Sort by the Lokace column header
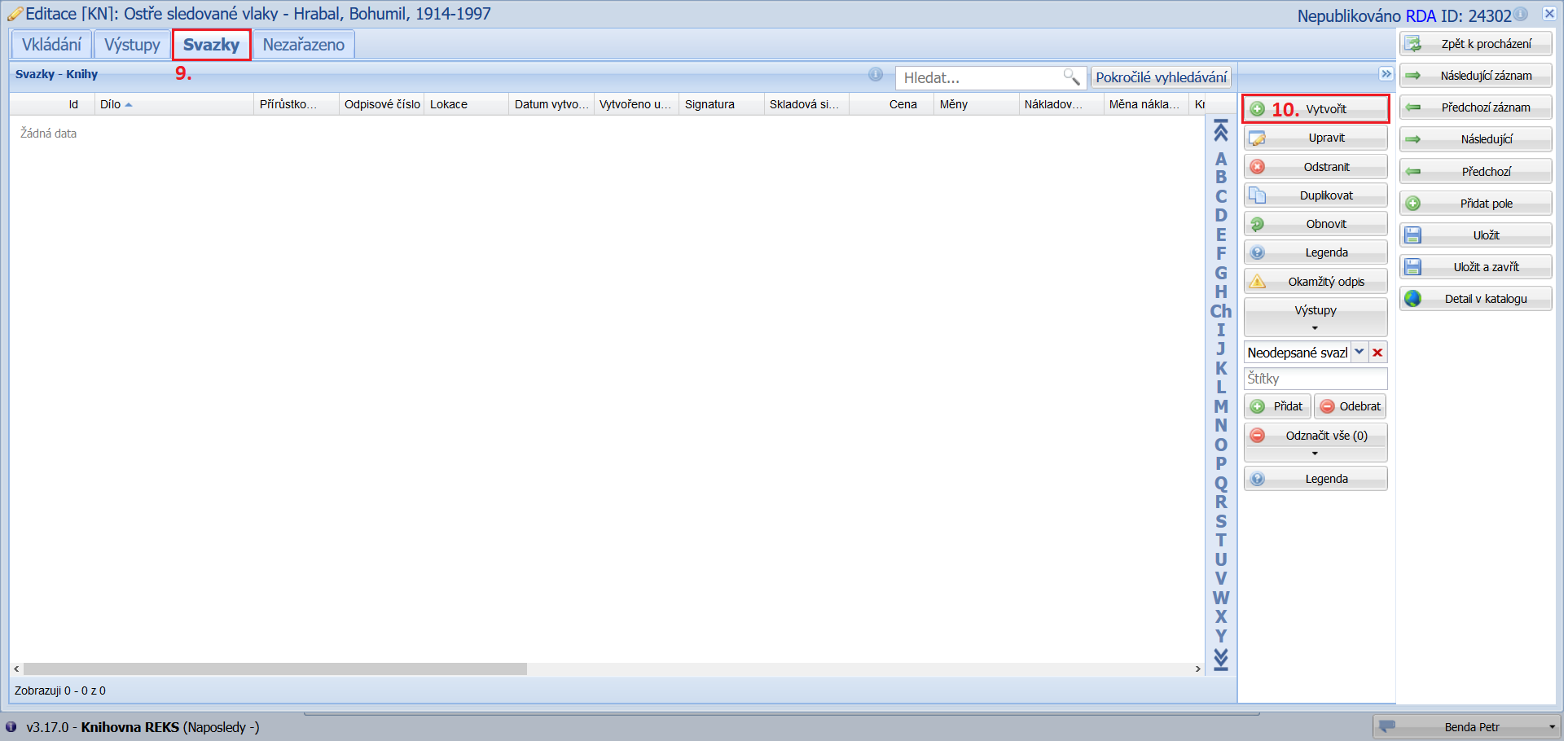1568x741 pixels. (x=468, y=104)
